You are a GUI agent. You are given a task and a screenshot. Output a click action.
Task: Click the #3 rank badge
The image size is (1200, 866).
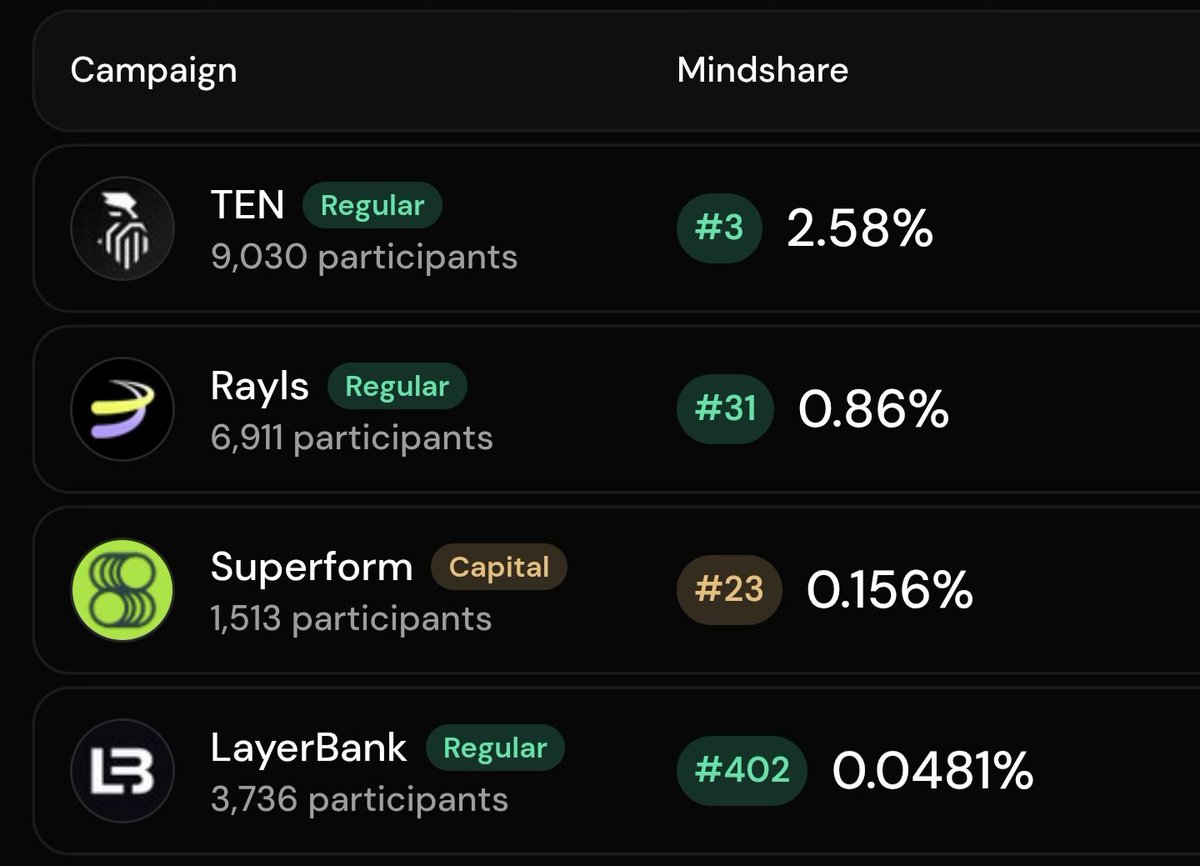[720, 229]
